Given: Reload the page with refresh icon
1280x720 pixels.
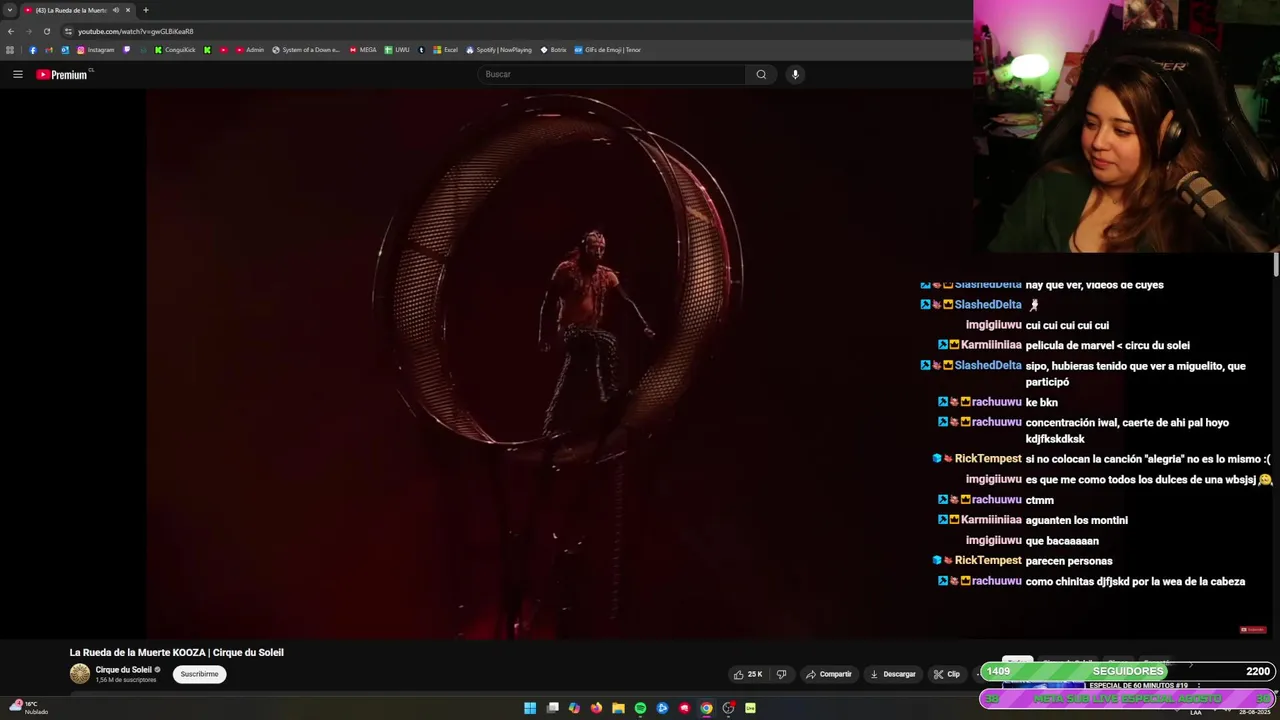Looking at the screenshot, I should pos(46,31).
